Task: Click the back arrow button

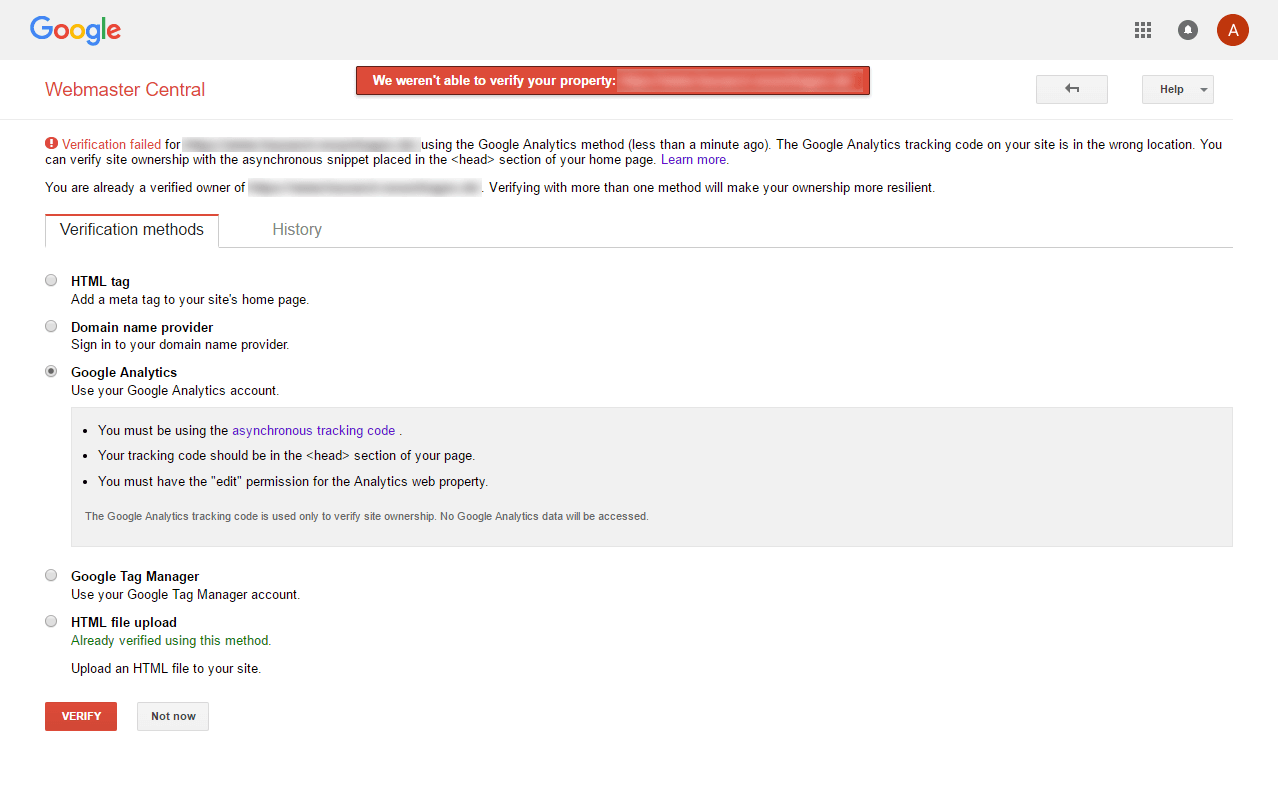Action: [x=1072, y=89]
